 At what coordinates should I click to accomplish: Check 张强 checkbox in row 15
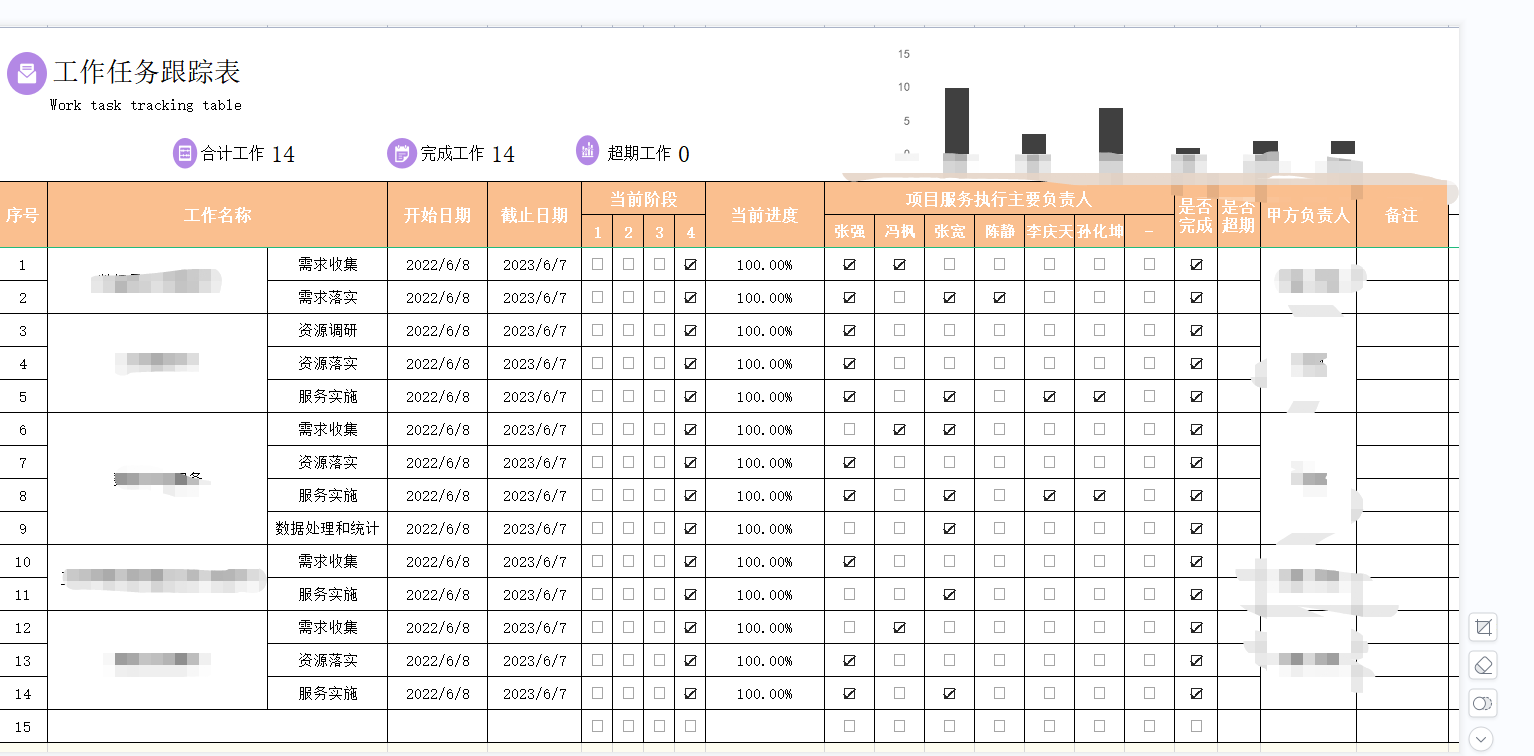pos(849,726)
